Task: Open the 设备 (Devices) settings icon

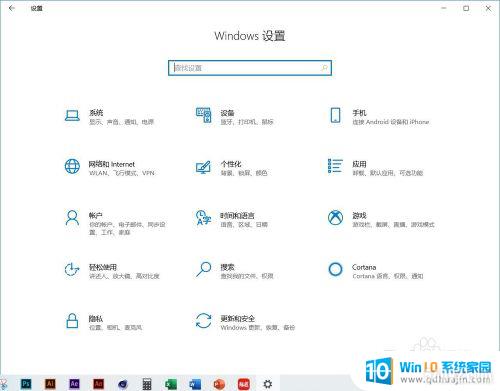Action: [203, 115]
